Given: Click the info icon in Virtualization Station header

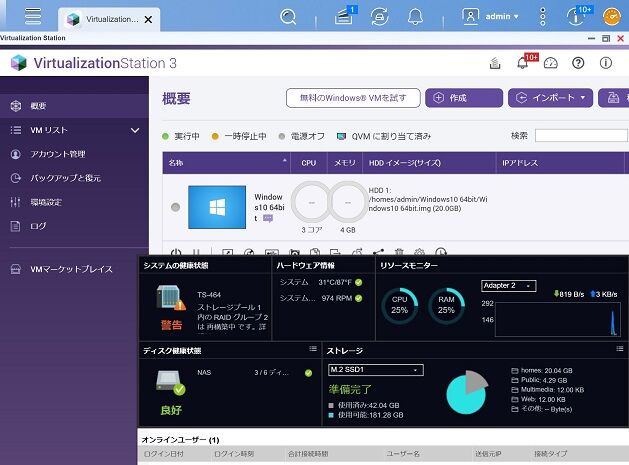Looking at the screenshot, I should click(x=606, y=63).
